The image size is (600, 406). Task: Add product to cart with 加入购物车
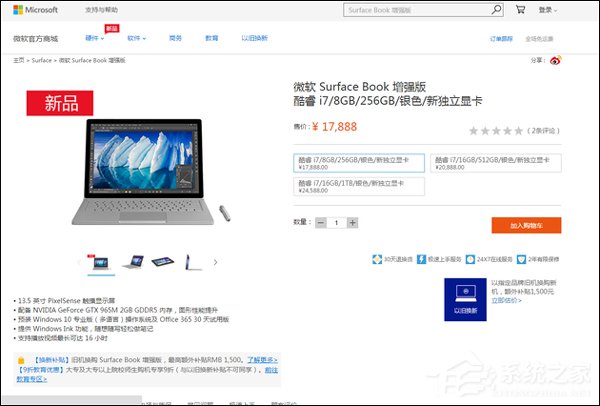click(527, 225)
